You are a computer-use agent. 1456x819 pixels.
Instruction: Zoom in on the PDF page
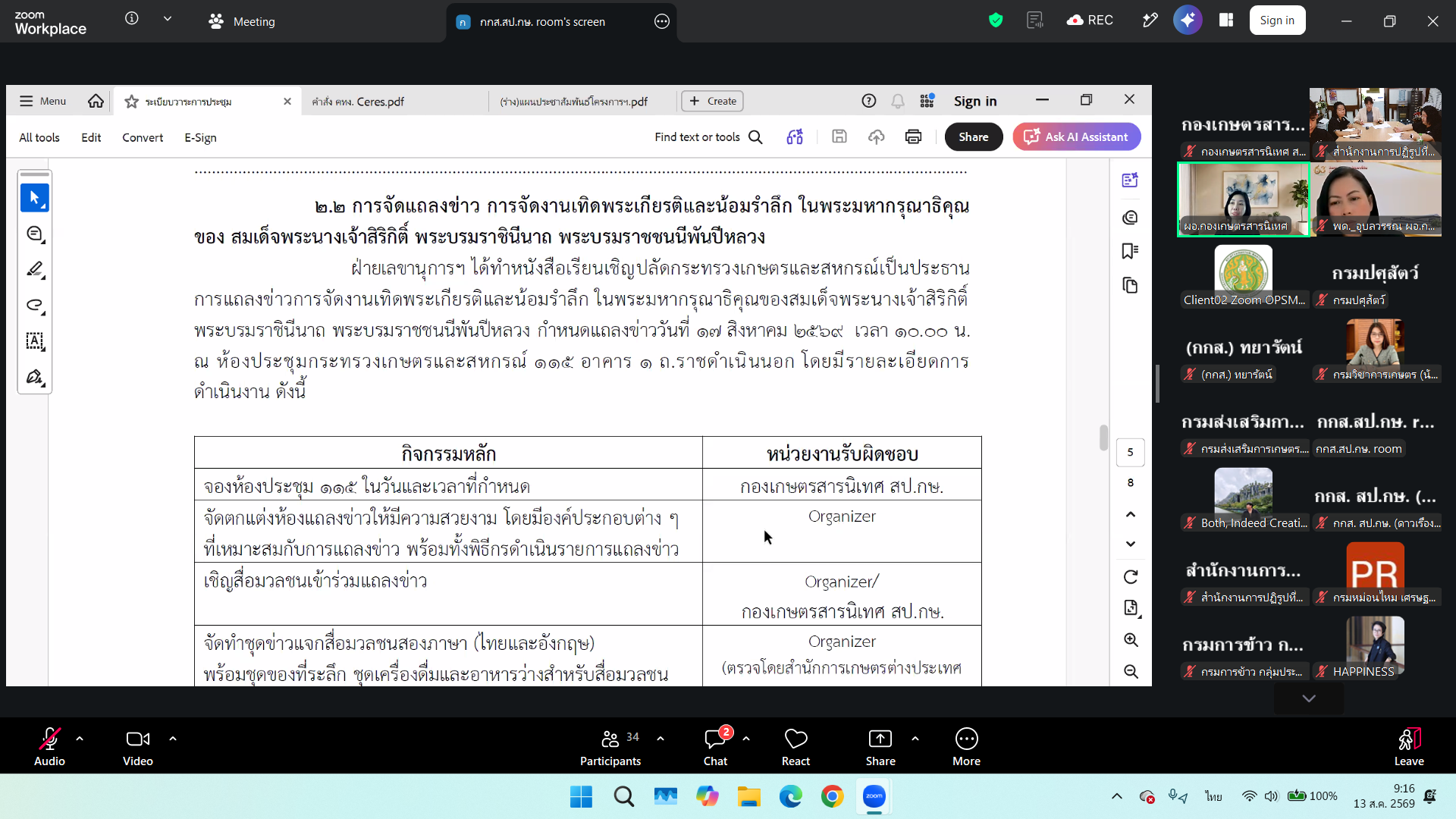coord(1131,640)
